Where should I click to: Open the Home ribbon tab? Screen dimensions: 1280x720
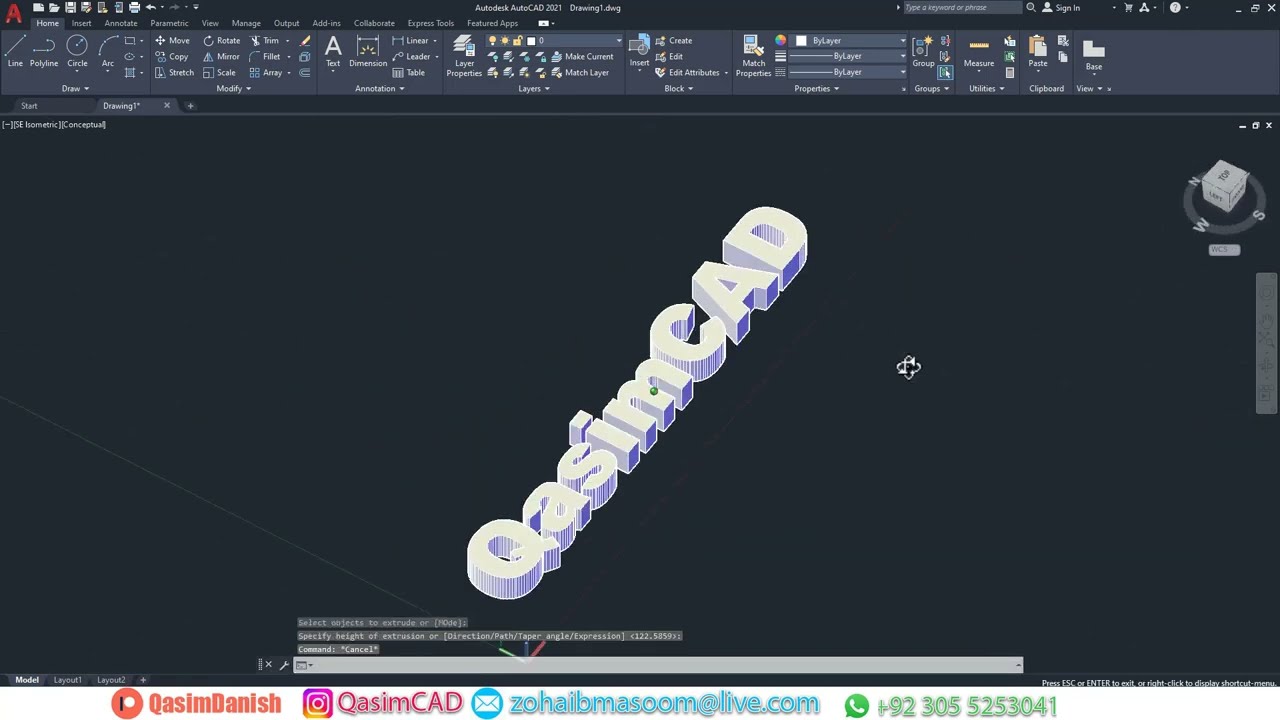(x=47, y=23)
